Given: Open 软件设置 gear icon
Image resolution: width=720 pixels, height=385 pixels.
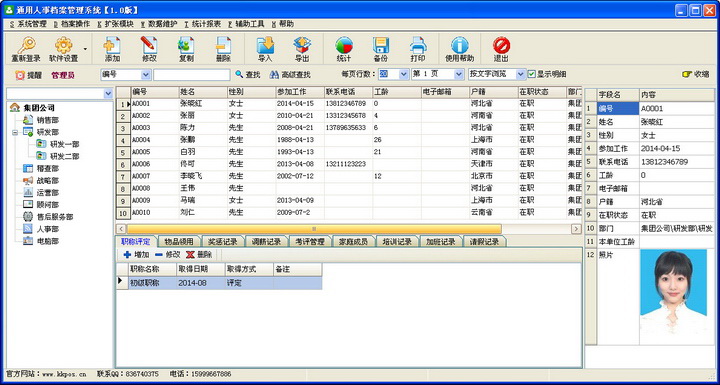Looking at the screenshot, I should click(63, 45).
